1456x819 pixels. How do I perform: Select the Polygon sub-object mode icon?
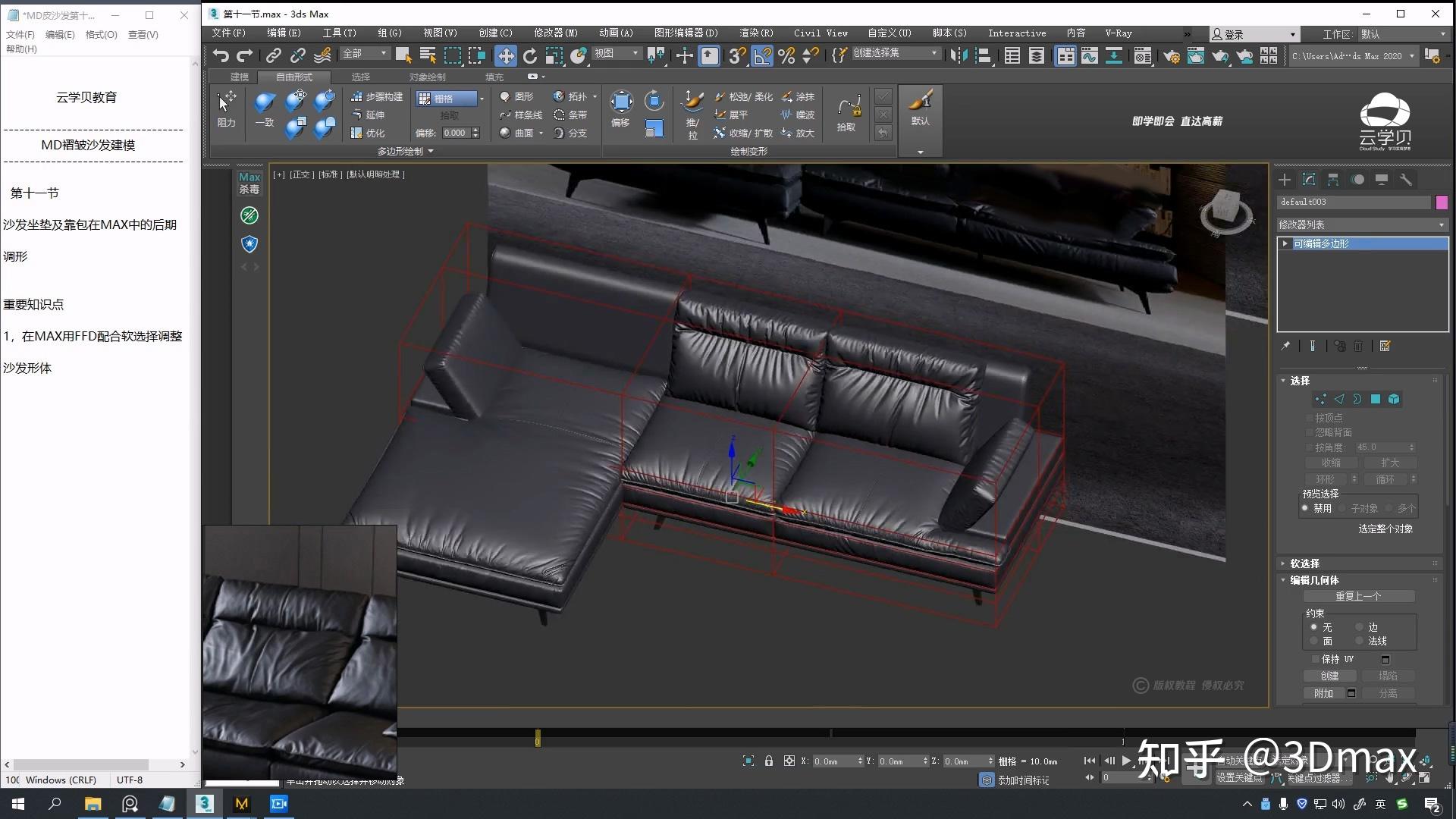coord(1376,399)
